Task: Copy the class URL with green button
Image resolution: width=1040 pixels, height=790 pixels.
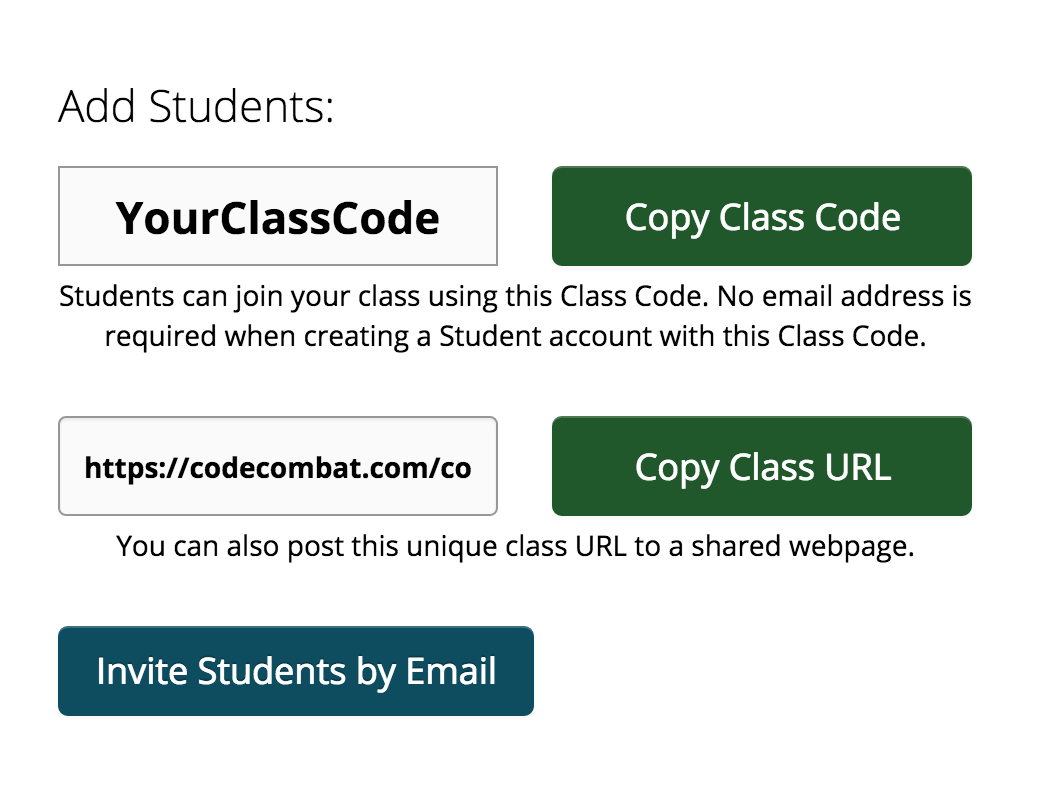Action: 761,466
